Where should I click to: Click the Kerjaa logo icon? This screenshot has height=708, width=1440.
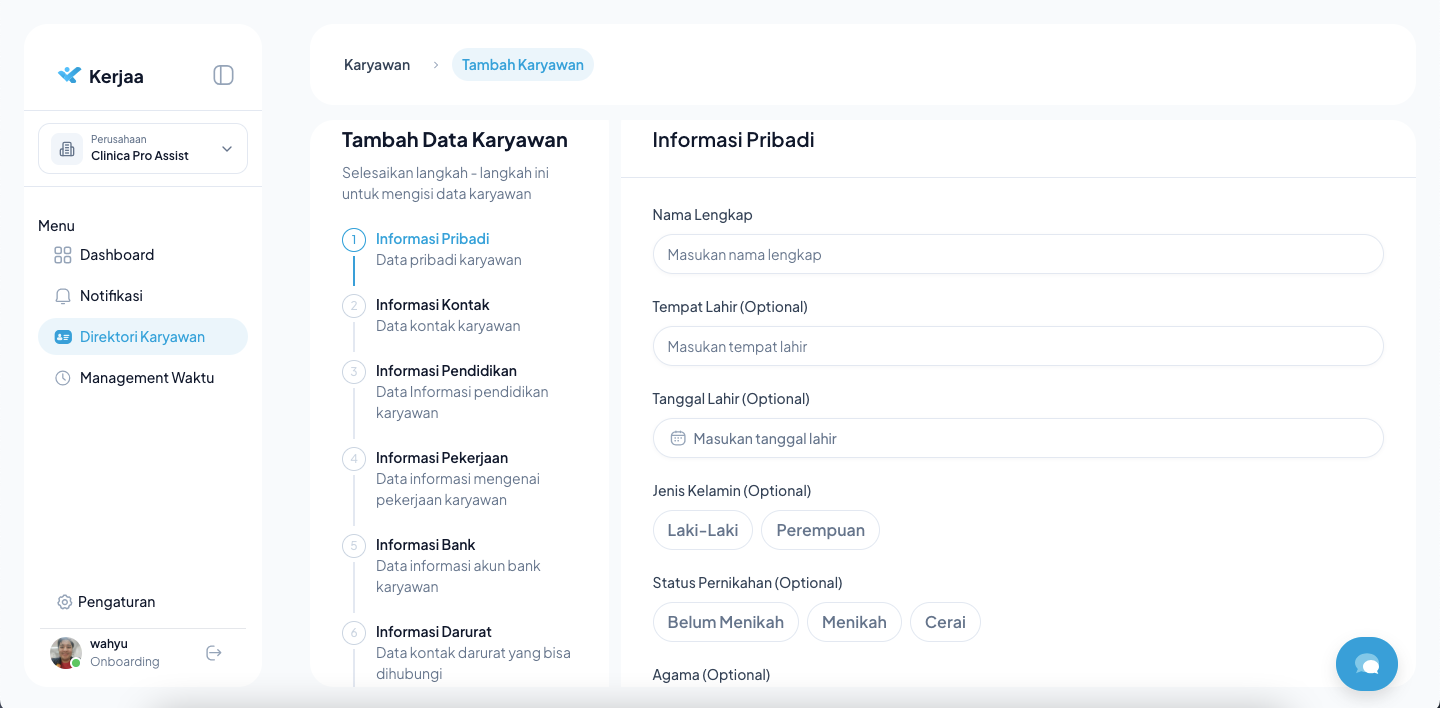(69, 75)
